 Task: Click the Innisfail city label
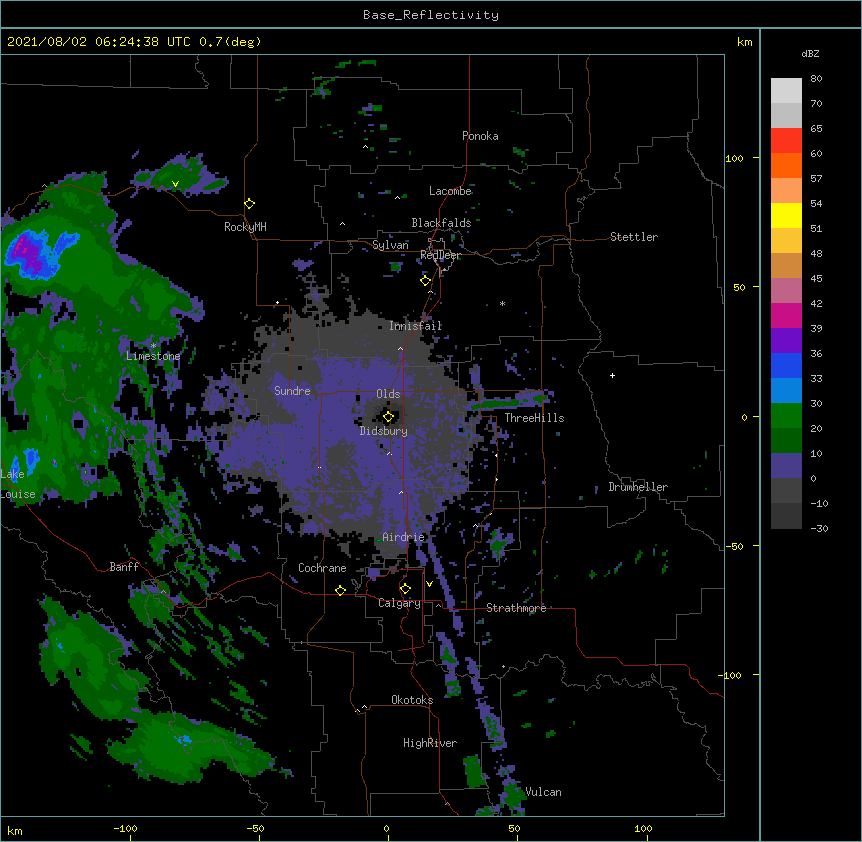click(415, 326)
